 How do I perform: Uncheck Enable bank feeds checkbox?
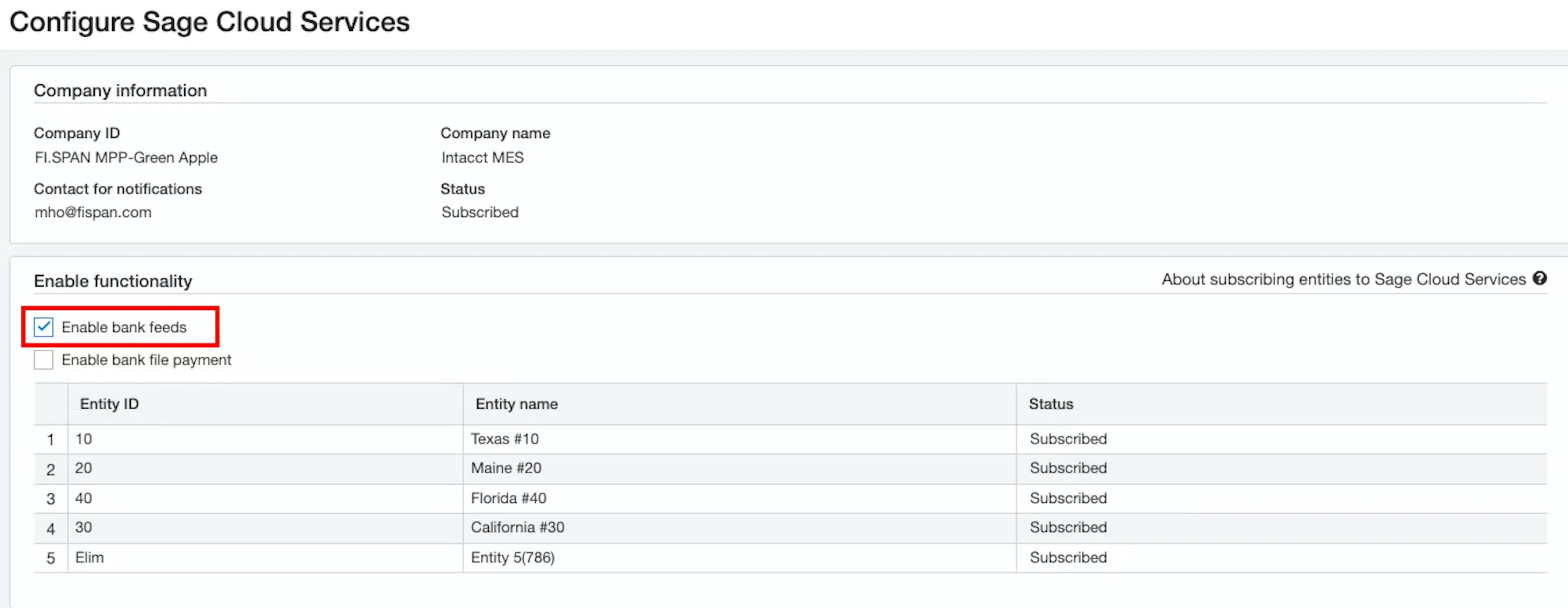click(44, 327)
